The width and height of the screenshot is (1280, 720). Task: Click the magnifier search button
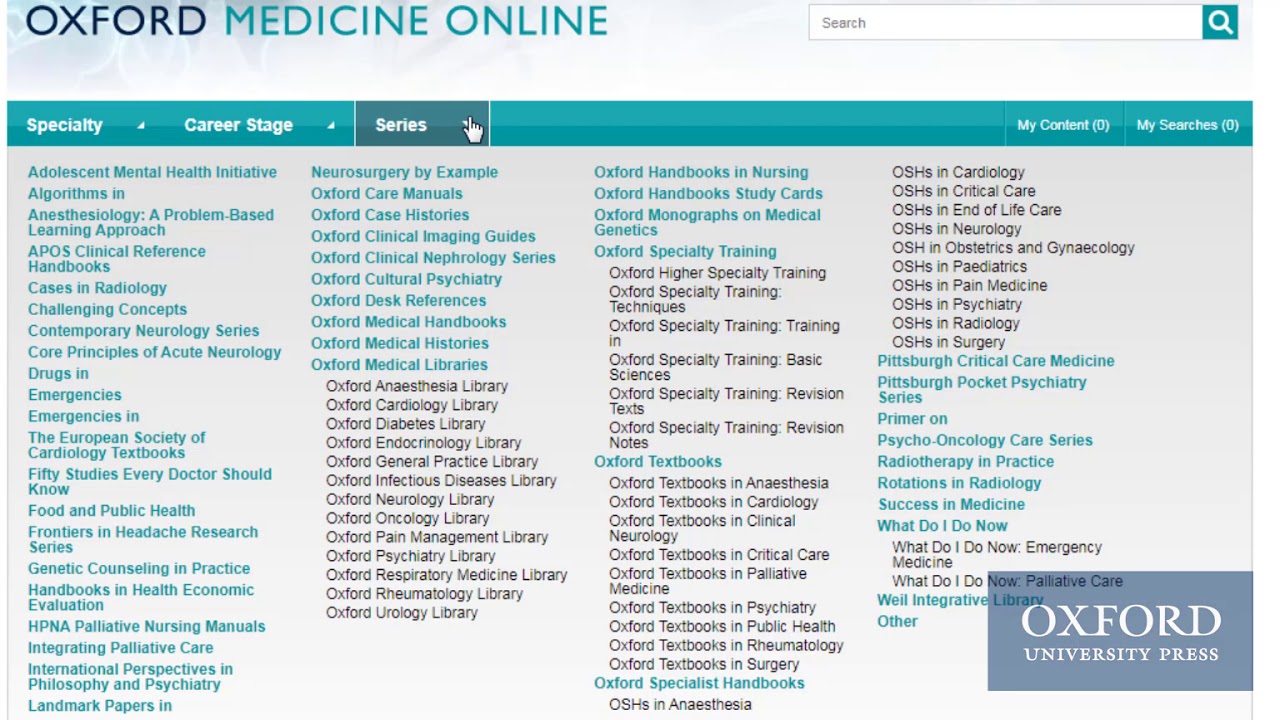1220,22
